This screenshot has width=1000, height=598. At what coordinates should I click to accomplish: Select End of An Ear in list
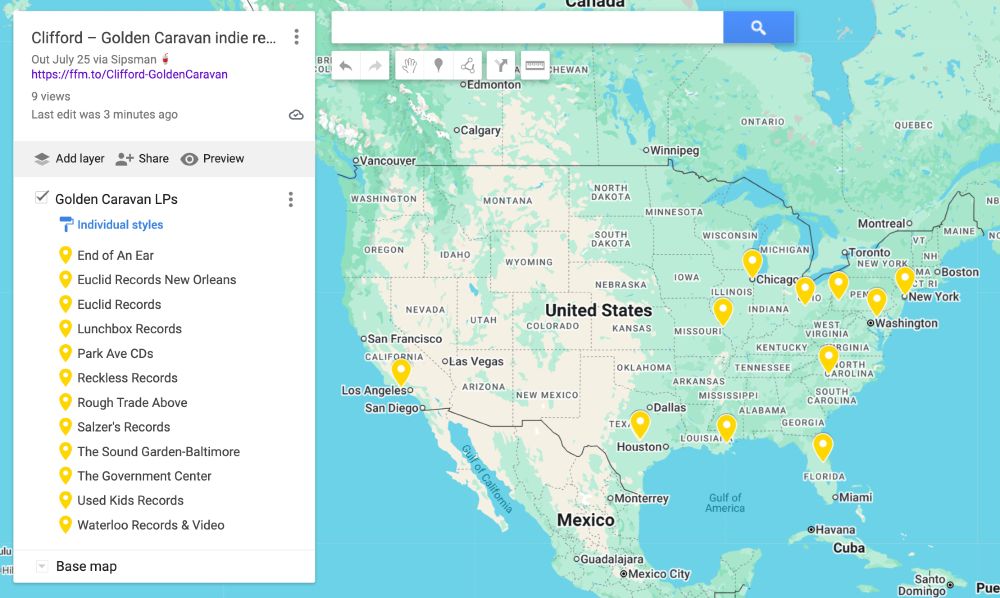pyautogui.click(x=115, y=255)
